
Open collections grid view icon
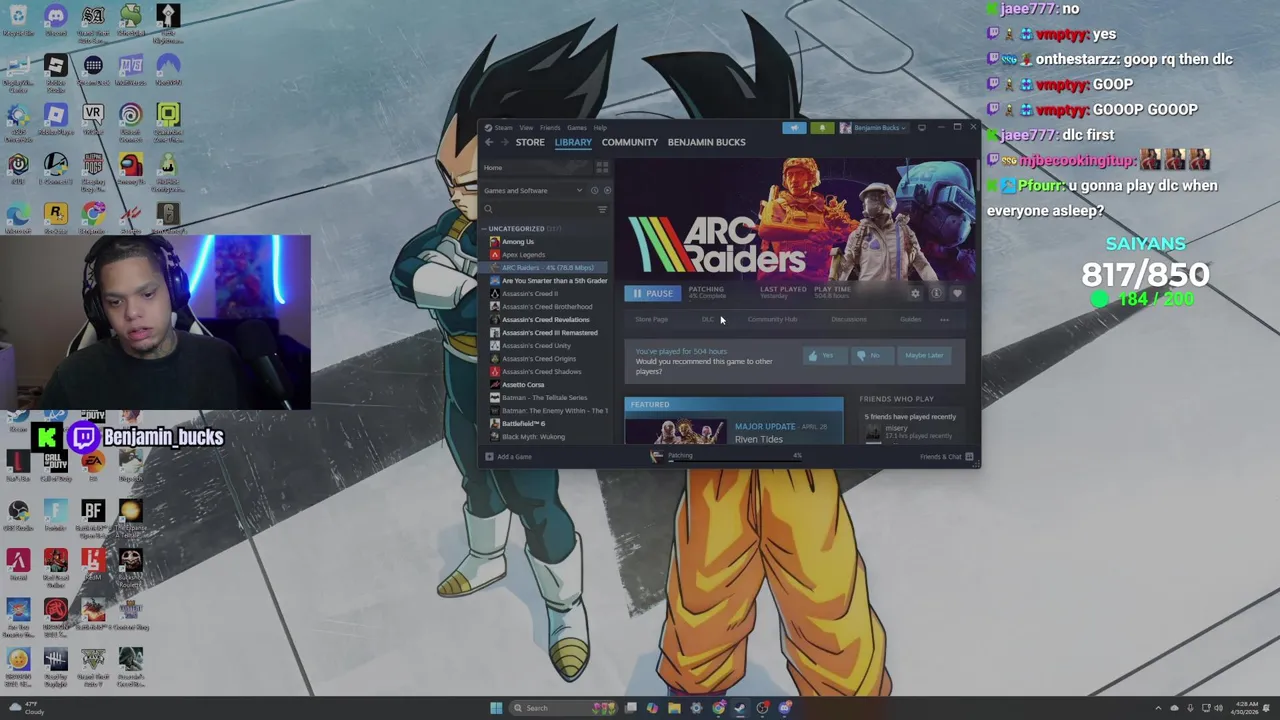click(x=602, y=168)
